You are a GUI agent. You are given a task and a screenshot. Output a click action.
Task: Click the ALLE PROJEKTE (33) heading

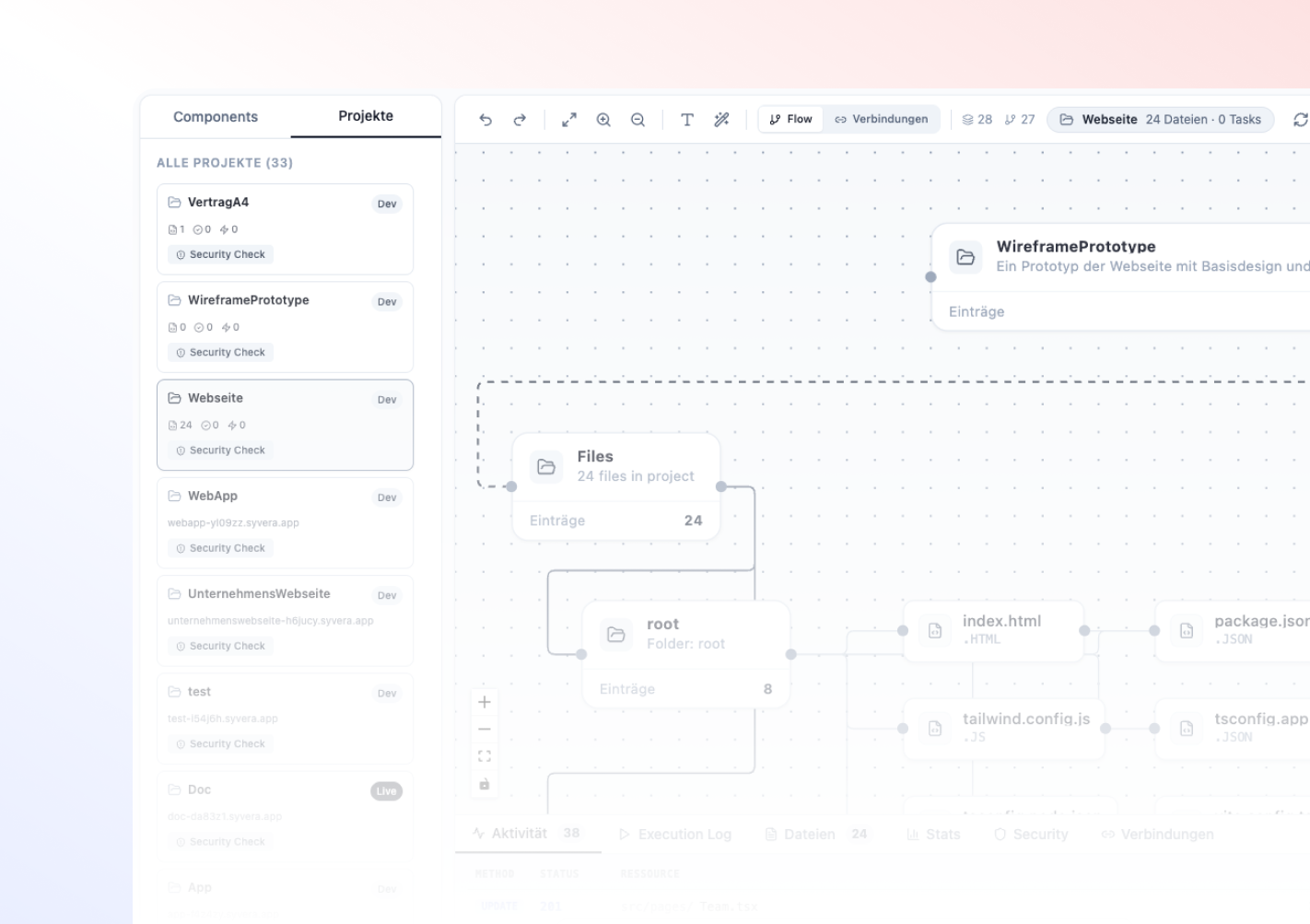click(x=225, y=163)
